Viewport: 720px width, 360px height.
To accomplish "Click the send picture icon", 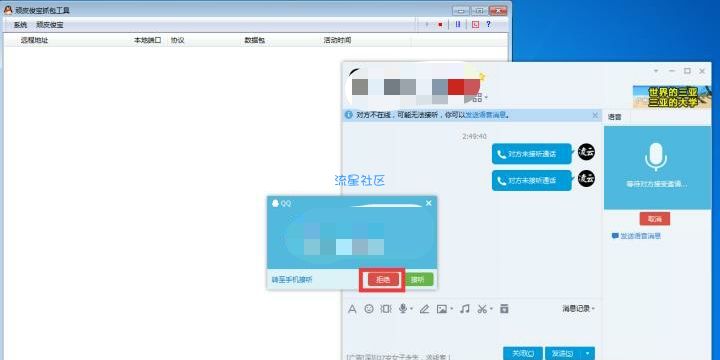I will coord(442,309).
